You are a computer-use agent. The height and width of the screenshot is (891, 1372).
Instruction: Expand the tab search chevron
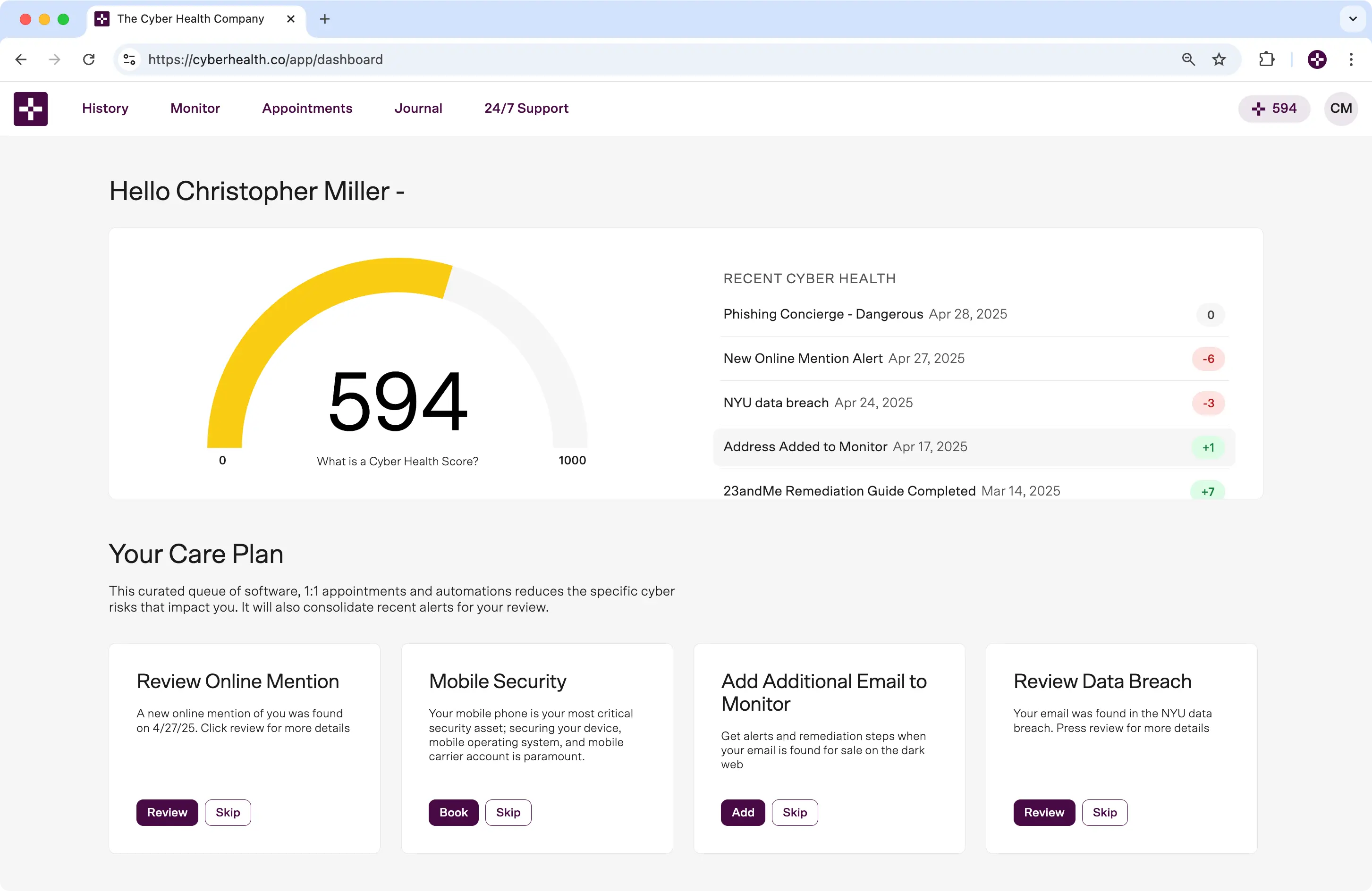[x=1352, y=19]
